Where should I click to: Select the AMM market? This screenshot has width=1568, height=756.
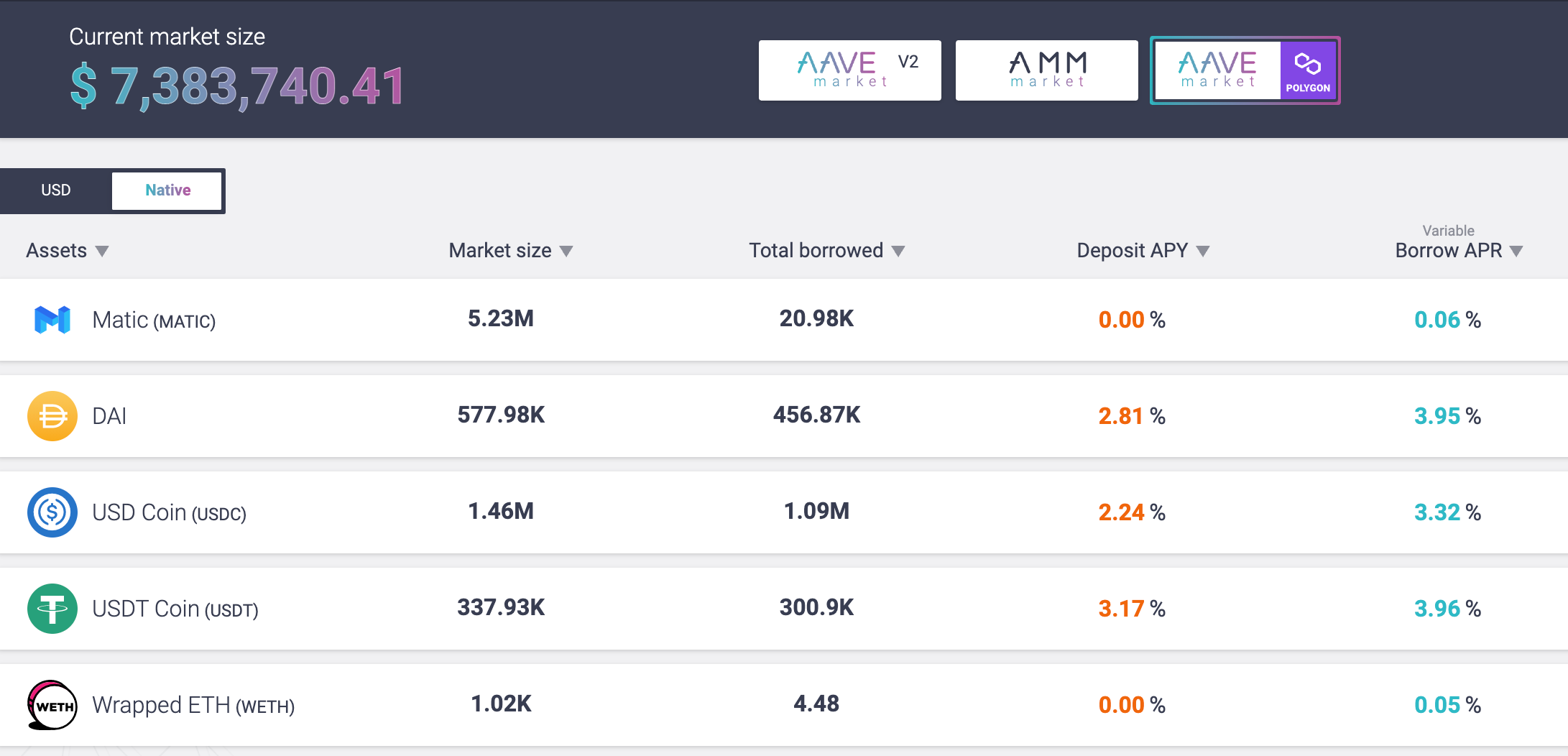tap(1047, 70)
